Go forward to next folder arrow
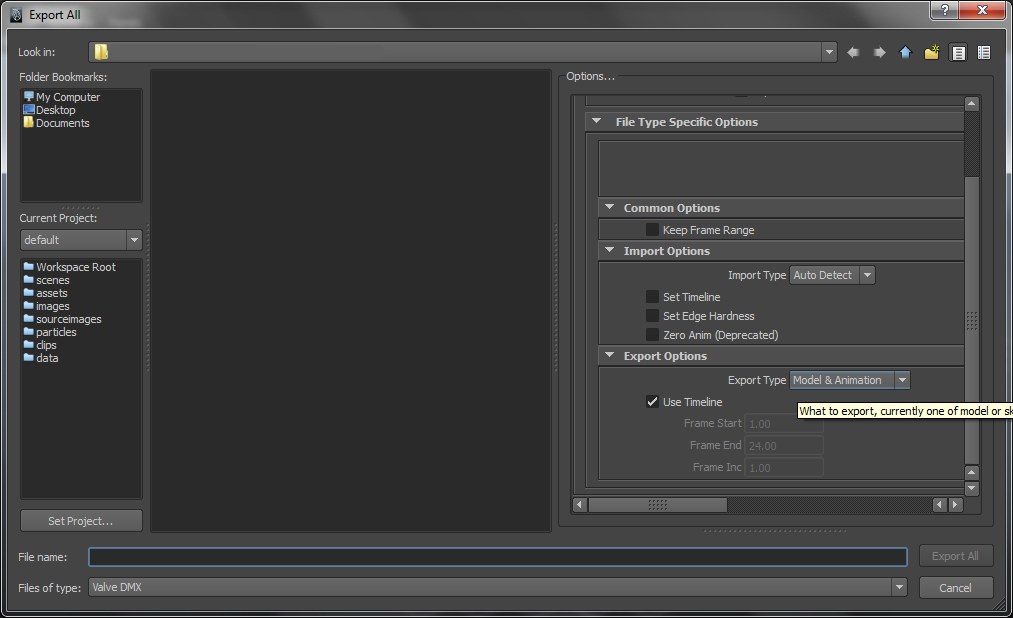Screen dimensions: 1013x618 (x=879, y=52)
